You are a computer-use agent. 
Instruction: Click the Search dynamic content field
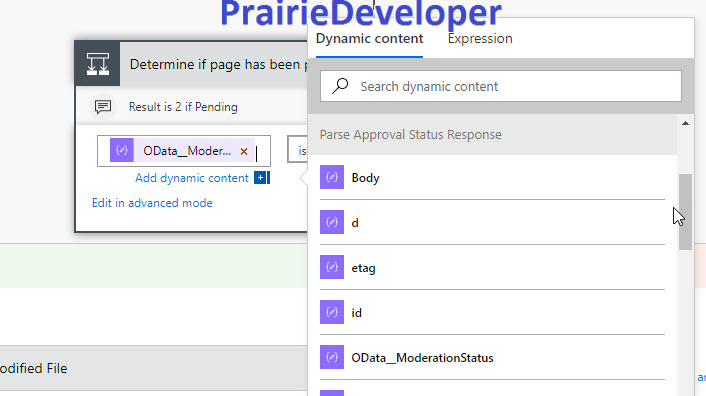pos(501,86)
